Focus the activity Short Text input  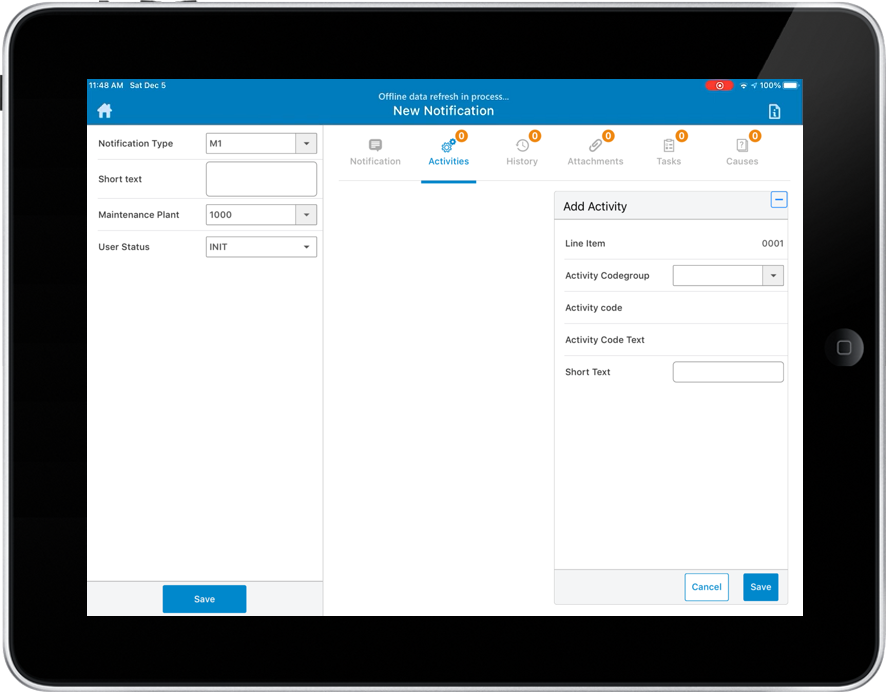[x=728, y=372]
